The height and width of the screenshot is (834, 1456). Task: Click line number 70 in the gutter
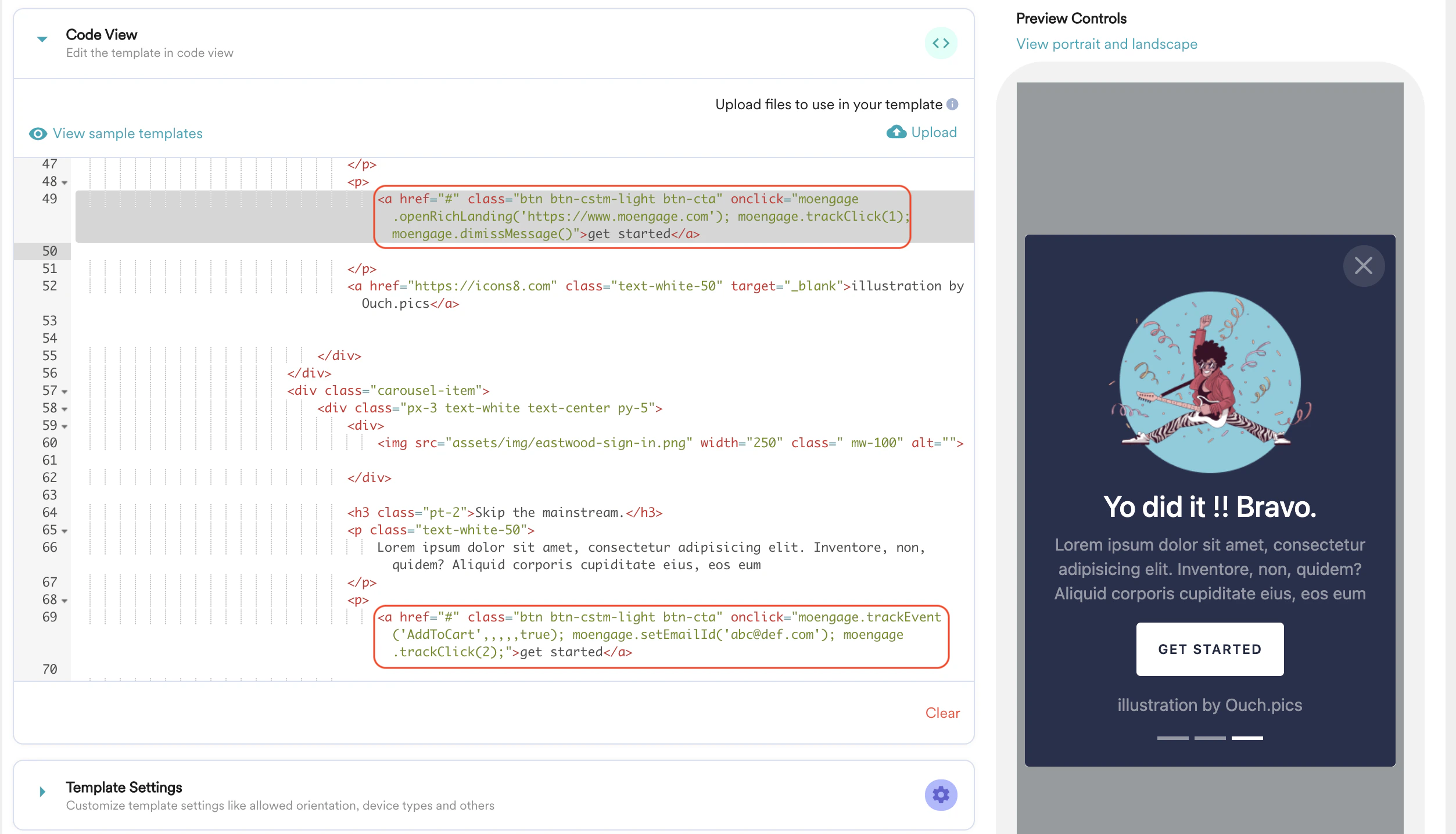[50, 669]
